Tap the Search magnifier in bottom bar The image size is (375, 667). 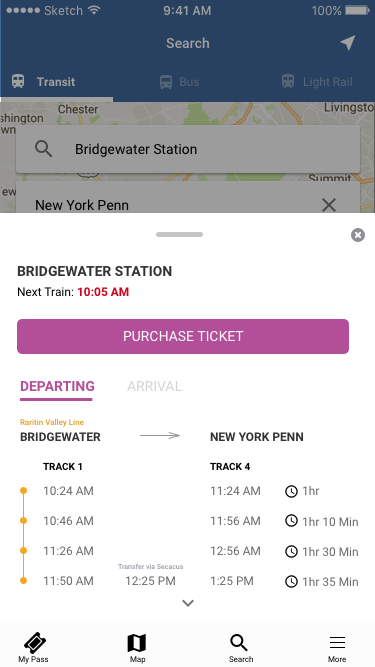[239, 643]
